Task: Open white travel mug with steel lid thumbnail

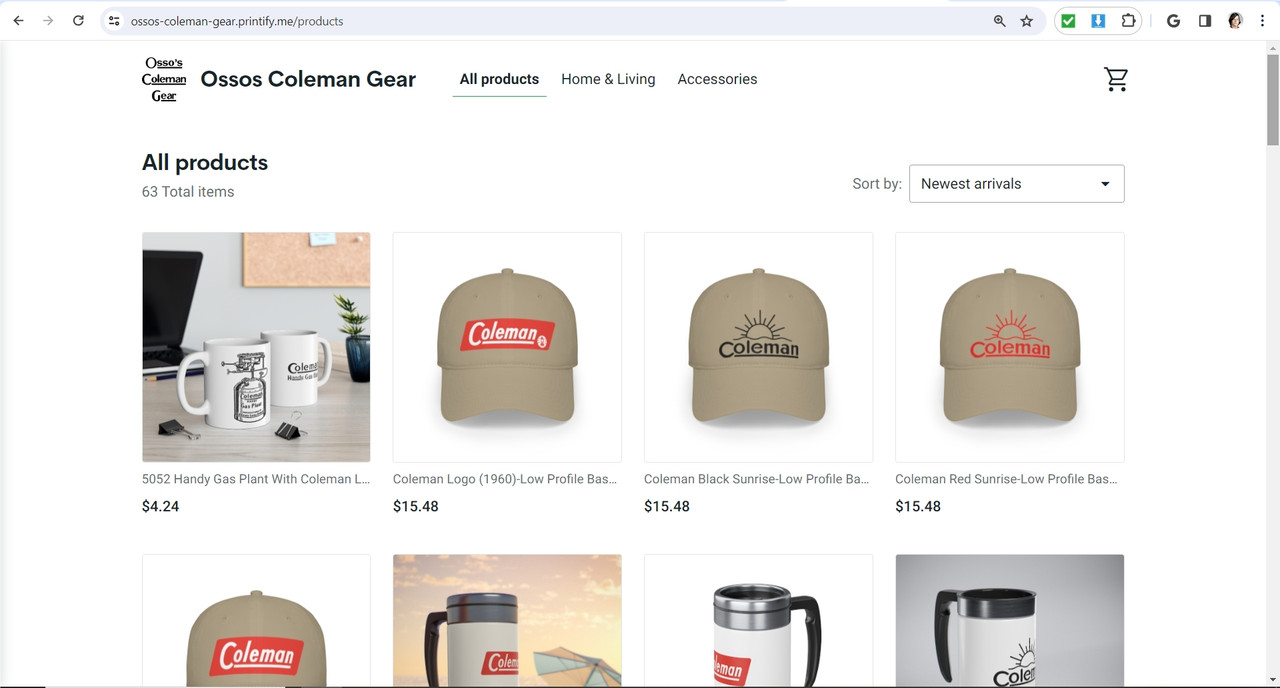Action: (758, 620)
